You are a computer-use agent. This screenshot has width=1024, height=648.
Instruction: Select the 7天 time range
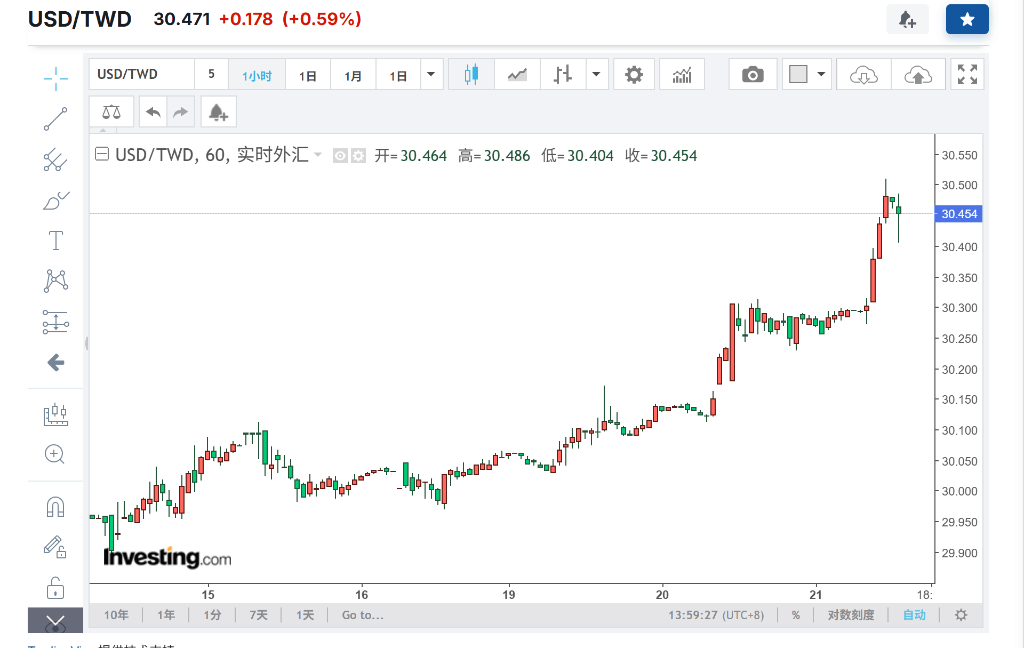click(258, 615)
